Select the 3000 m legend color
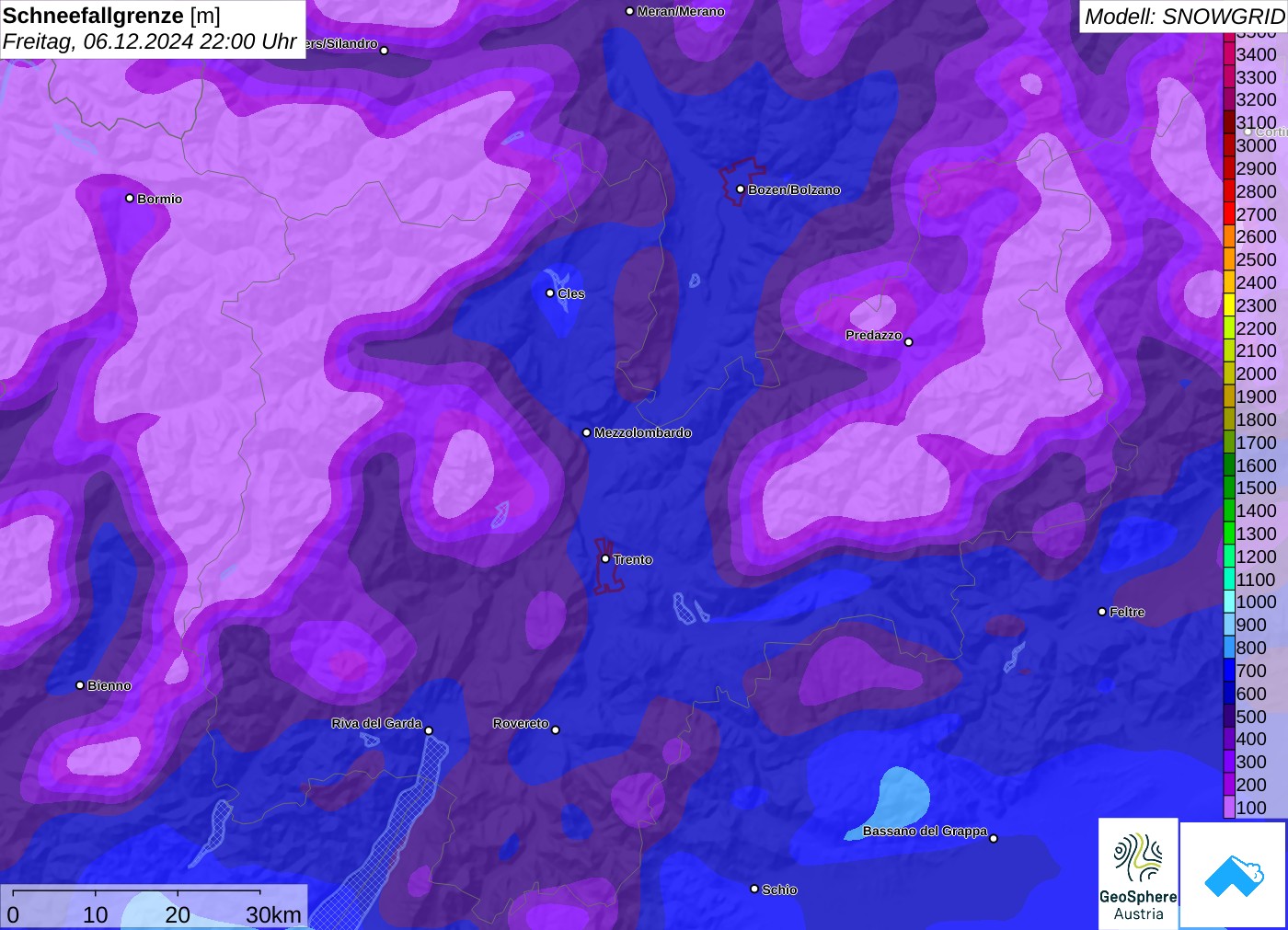This screenshot has height=930, width=1288. tap(1228, 145)
